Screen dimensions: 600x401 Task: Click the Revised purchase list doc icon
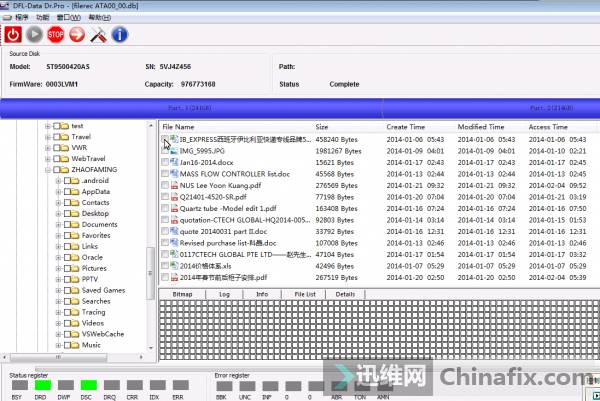(174, 243)
